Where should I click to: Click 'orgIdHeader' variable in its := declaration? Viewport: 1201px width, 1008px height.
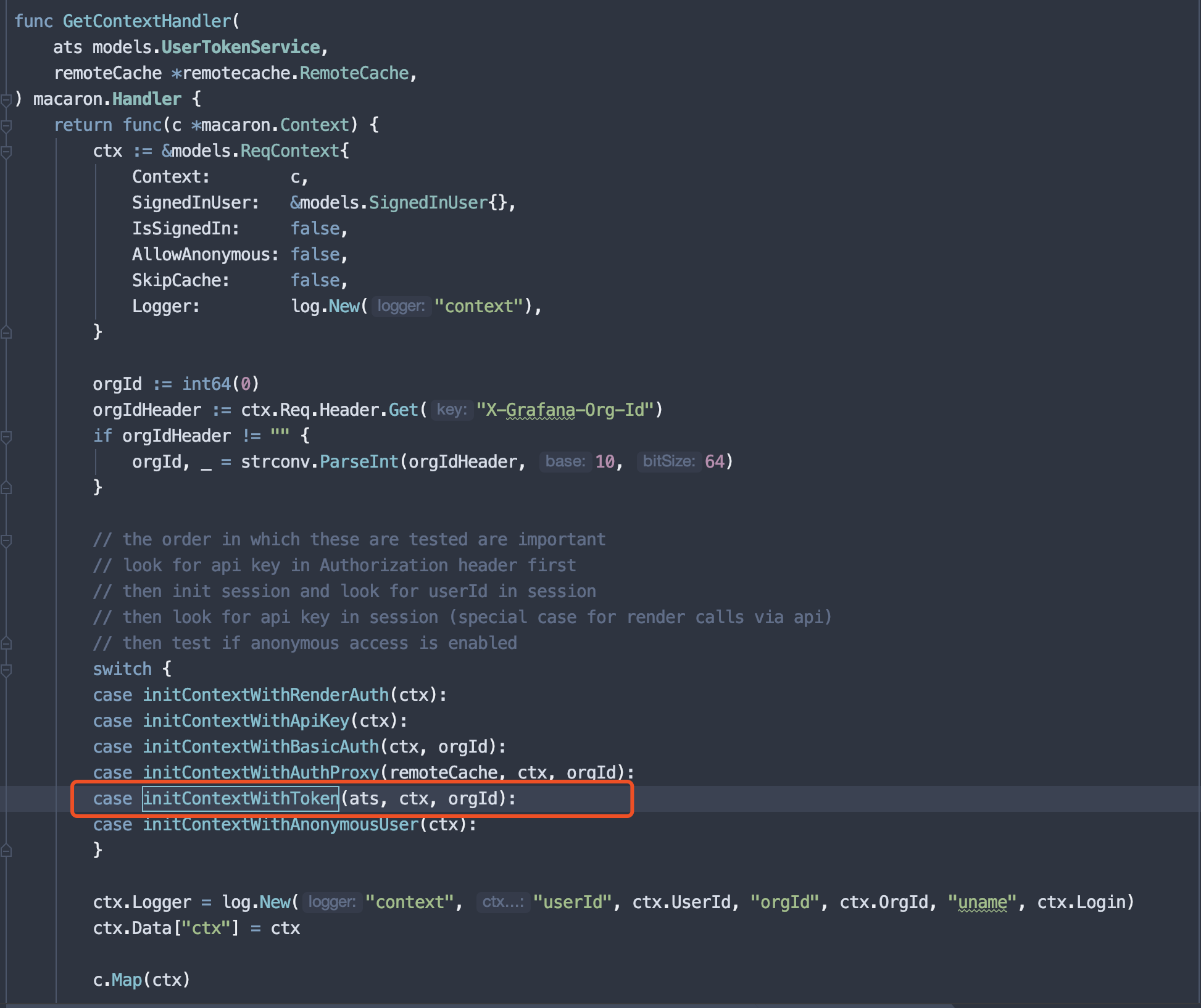click(x=147, y=410)
